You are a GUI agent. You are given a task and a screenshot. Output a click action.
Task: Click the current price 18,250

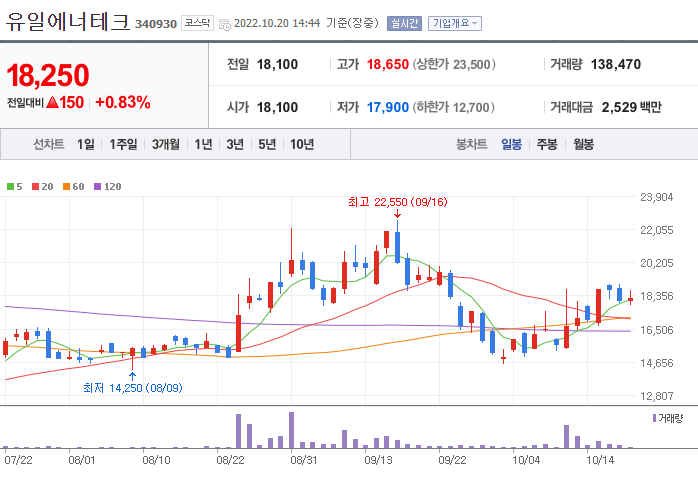tap(48, 75)
